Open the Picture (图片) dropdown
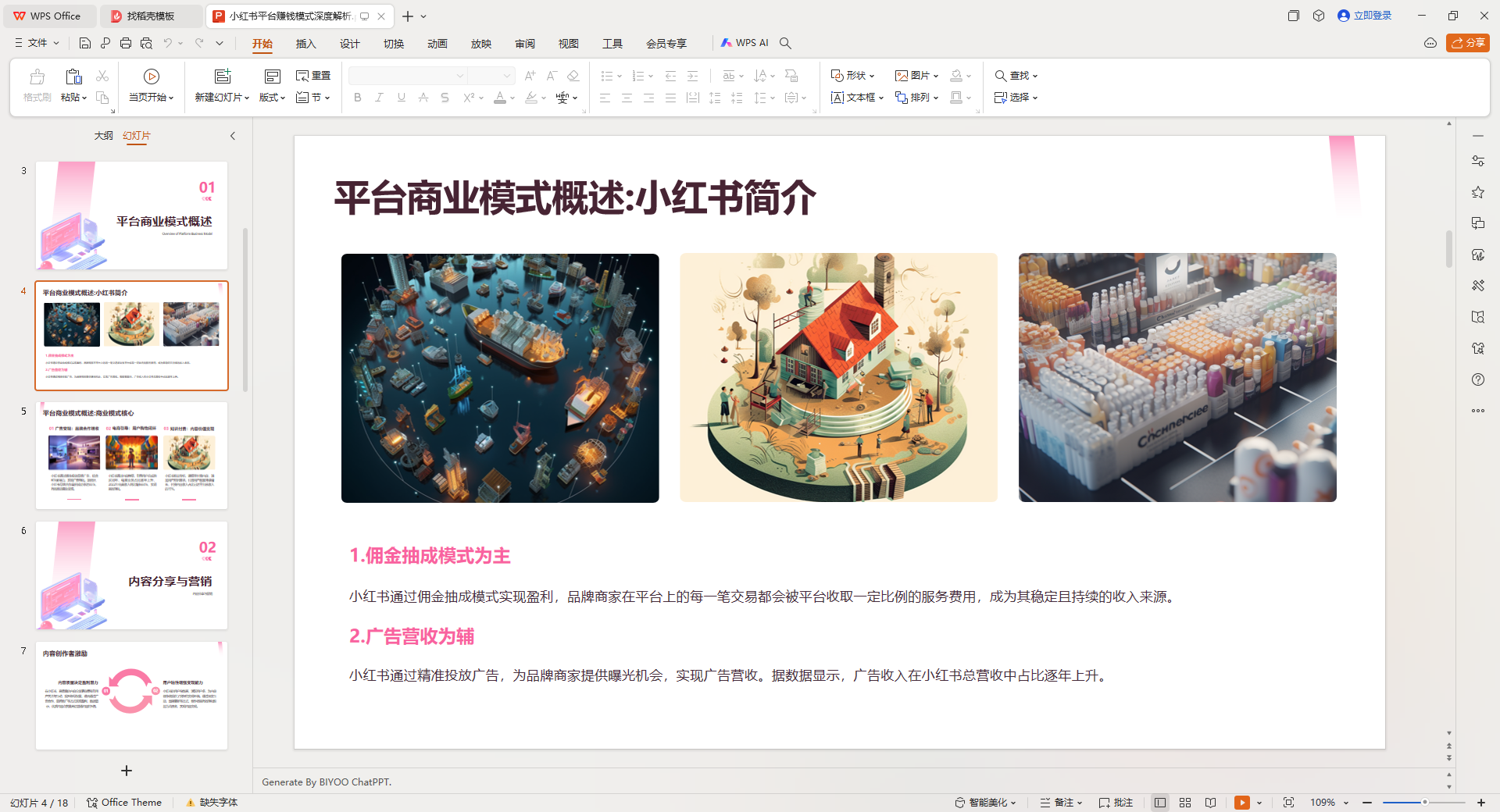1500x812 pixels. (x=916, y=76)
